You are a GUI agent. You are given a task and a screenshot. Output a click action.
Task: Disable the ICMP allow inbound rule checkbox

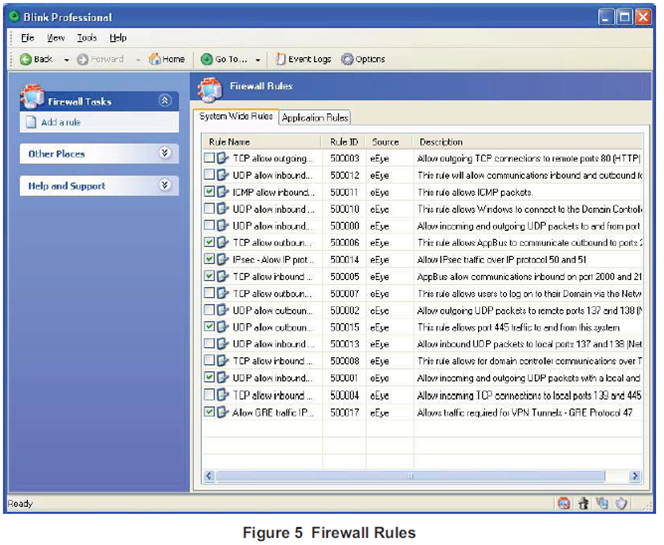pos(209,191)
